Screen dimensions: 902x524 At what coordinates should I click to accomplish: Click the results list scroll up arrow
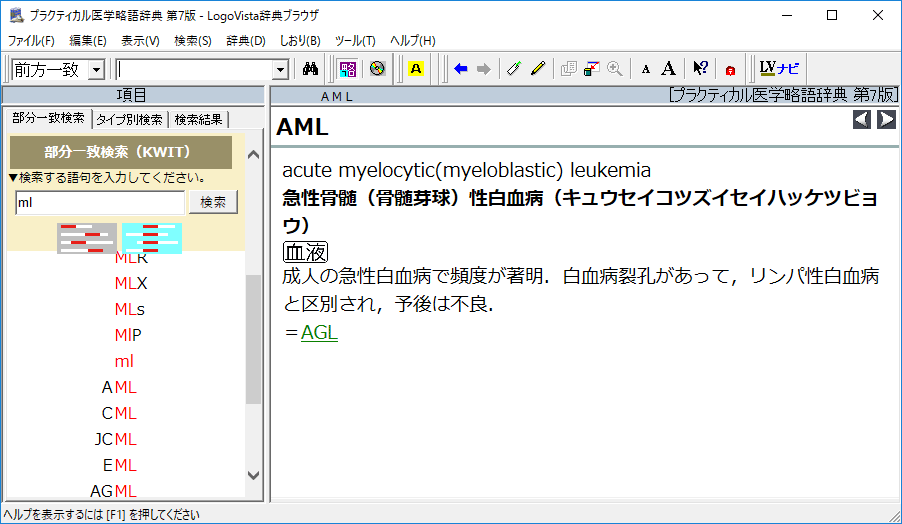(x=253, y=155)
